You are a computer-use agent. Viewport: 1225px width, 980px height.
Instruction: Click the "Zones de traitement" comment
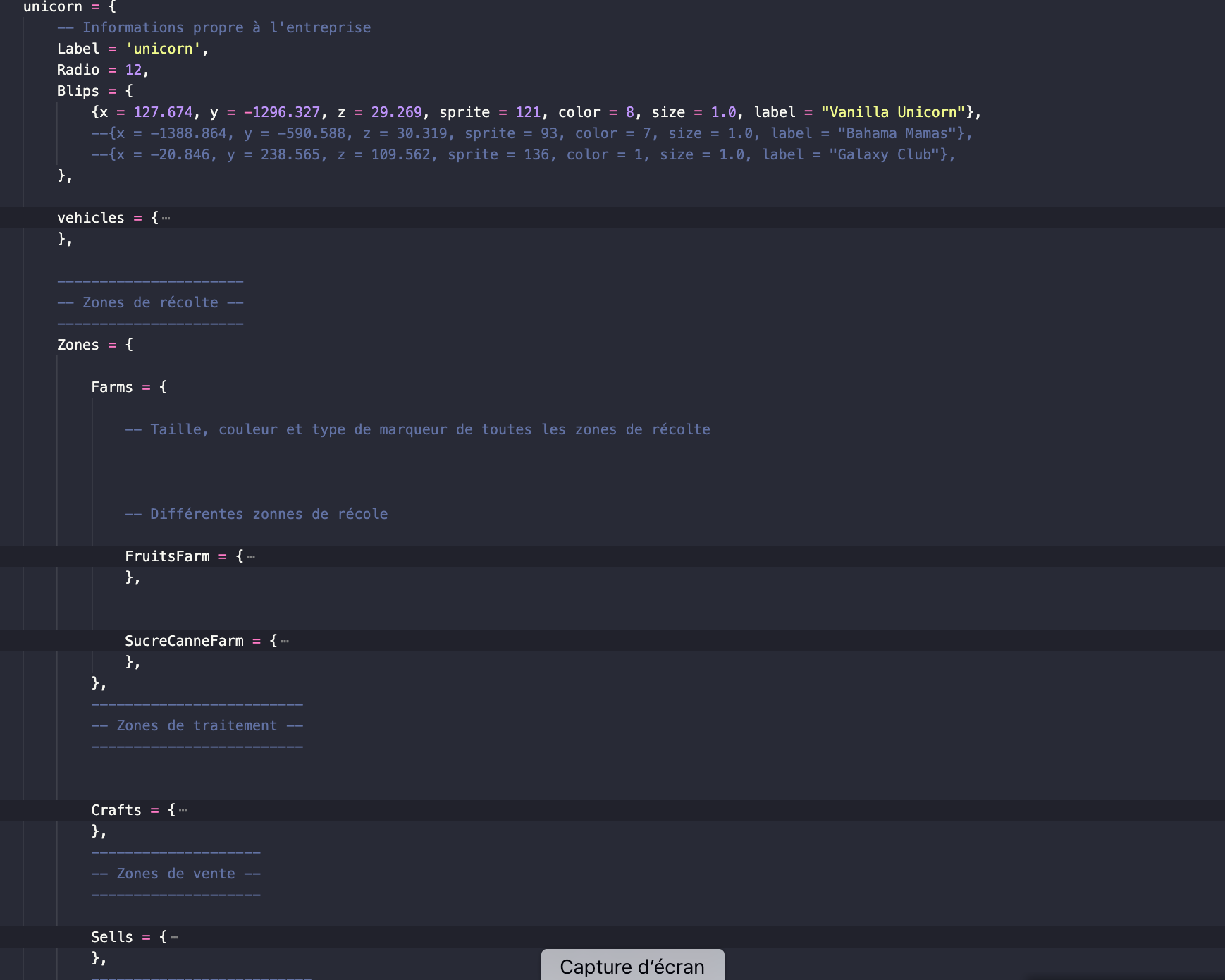197,725
